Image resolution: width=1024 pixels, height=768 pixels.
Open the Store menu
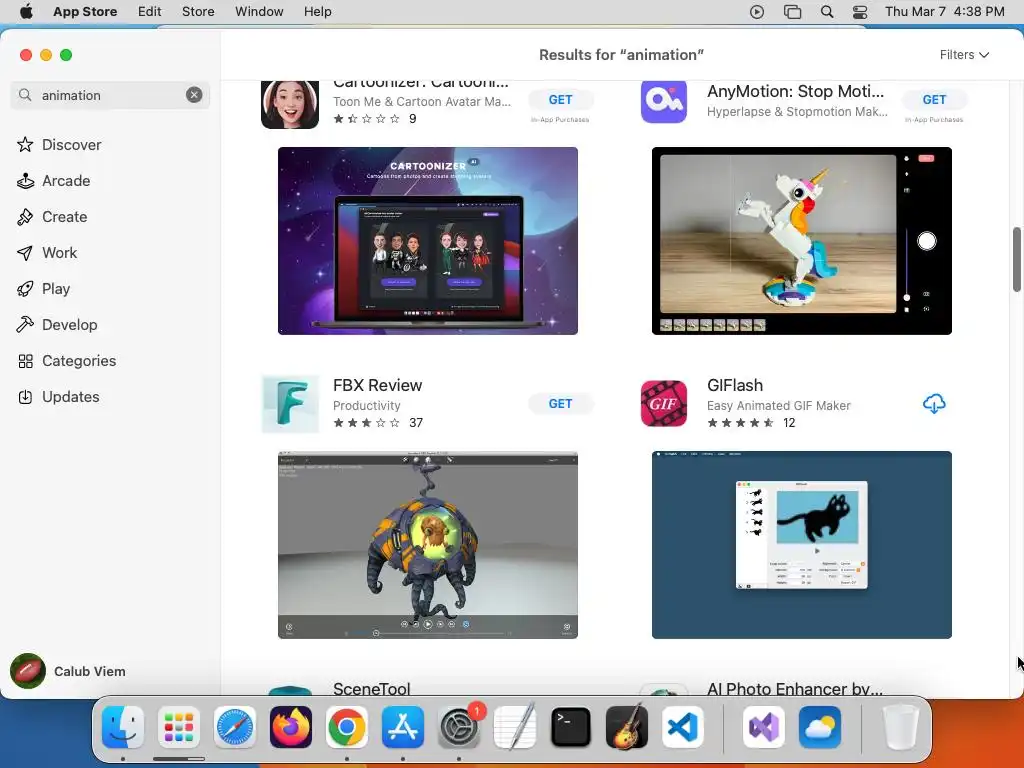pos(198,12)
